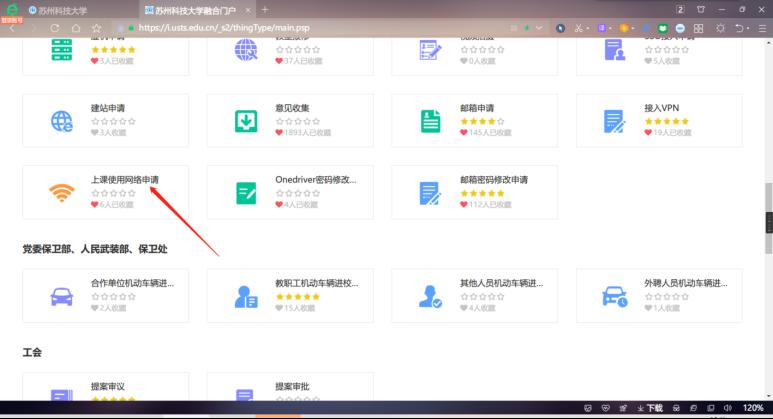Toggle the favorite heart under 意见收集
This screenshot has height=419, width=773.
279,132
